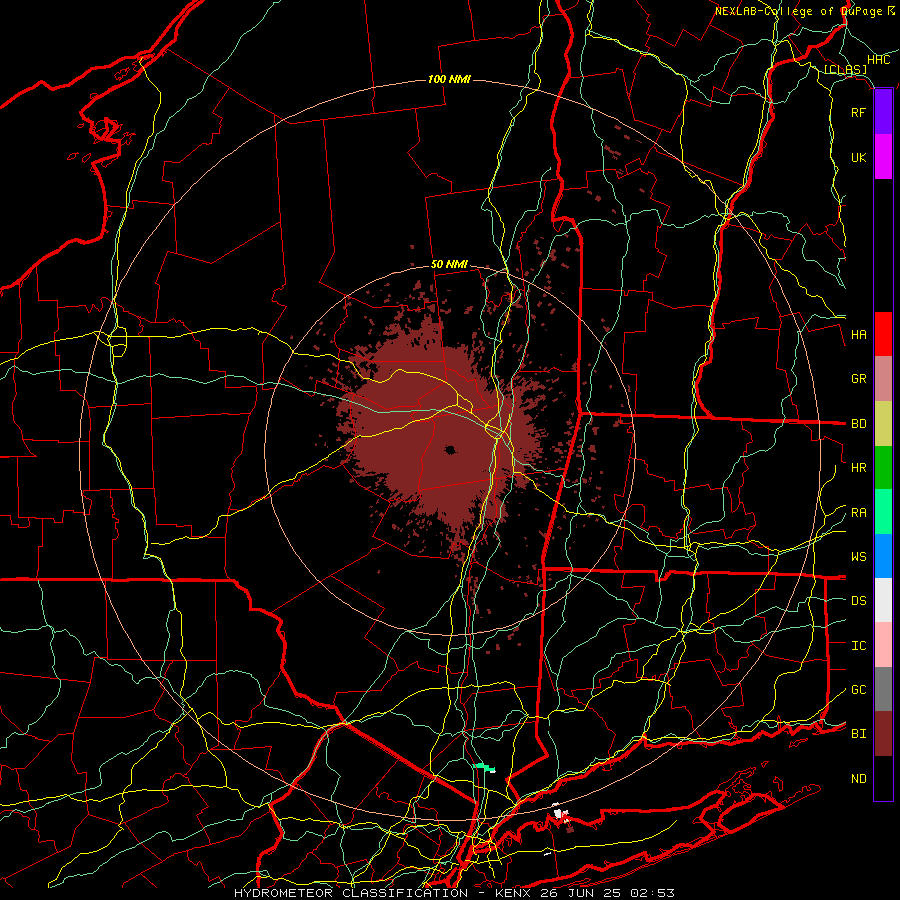This screenshot has height=900, width=900.
Task: Click the GC gray legend swatch
Action: tap(883, 689)
